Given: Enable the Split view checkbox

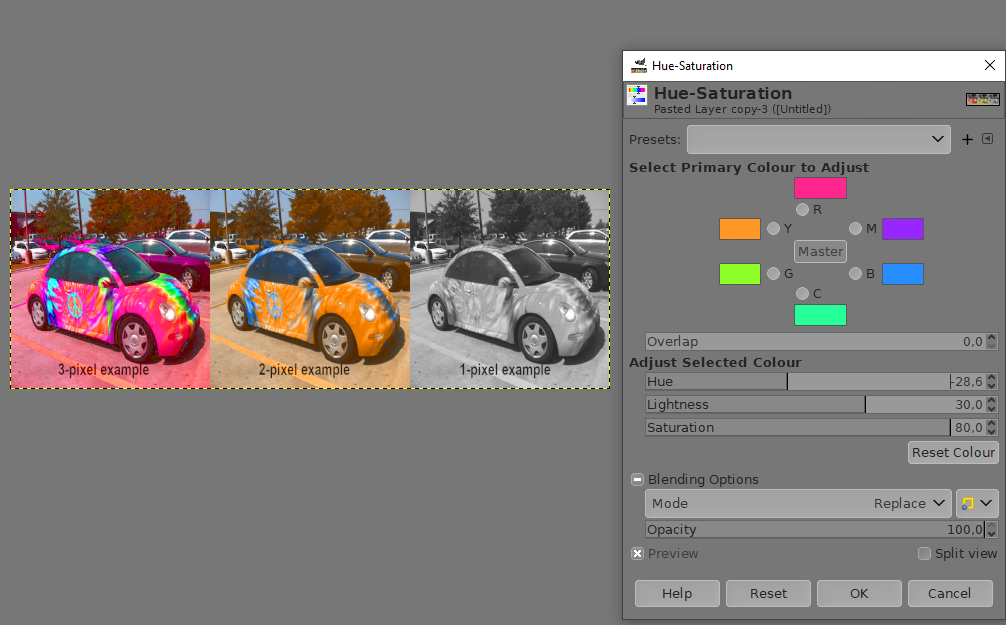Looking at the screenshot, I should pos(924,554).
